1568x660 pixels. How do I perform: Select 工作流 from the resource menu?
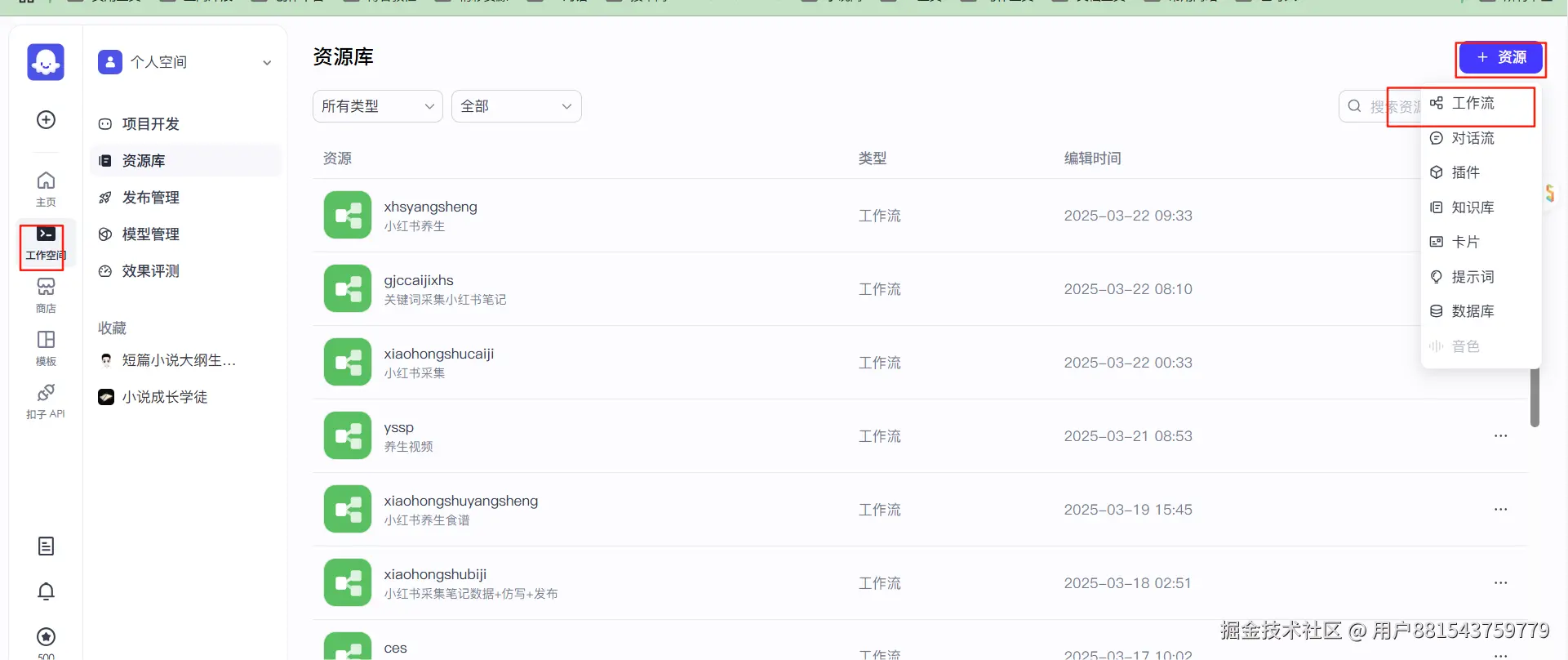tap(1481, 104)
